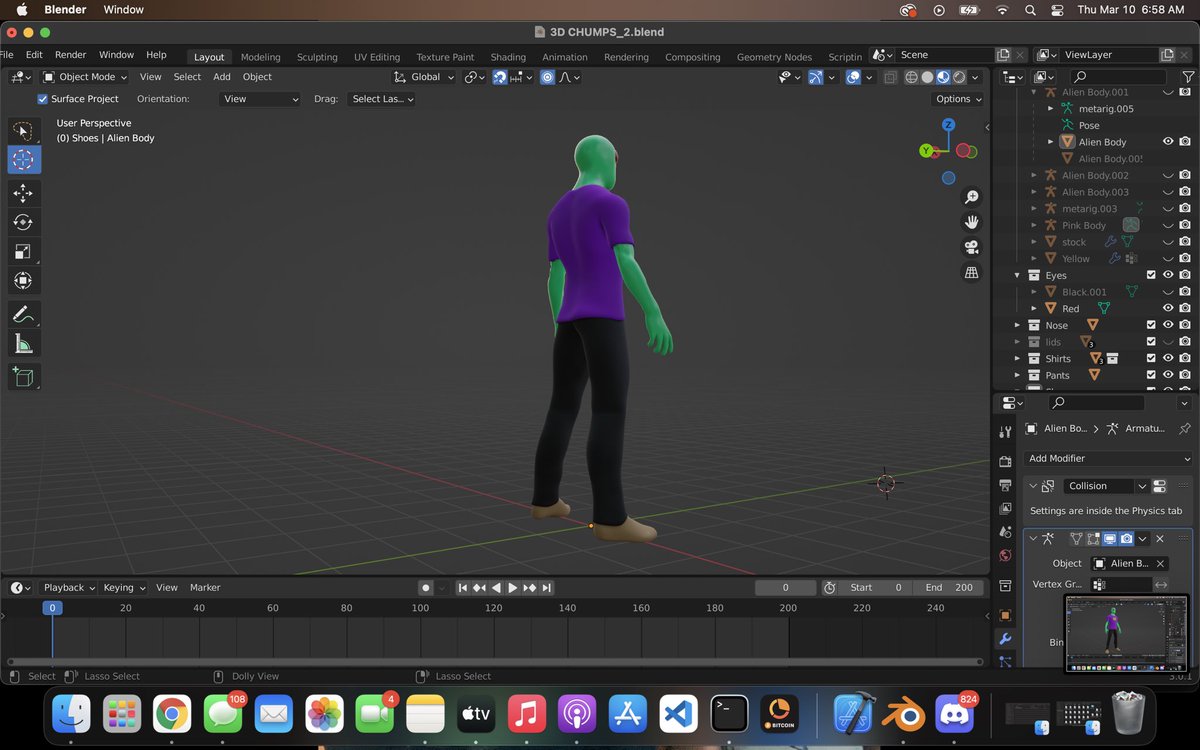Switch to the Modeling workspace tab
Viewport: 1200px width, 750px height.
pyautogui.click(x=261, y=57)
